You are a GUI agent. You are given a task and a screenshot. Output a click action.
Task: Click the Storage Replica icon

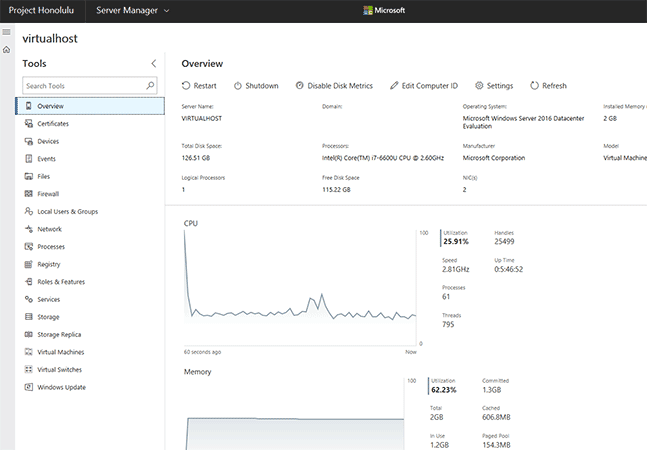(x=28, y=334)
